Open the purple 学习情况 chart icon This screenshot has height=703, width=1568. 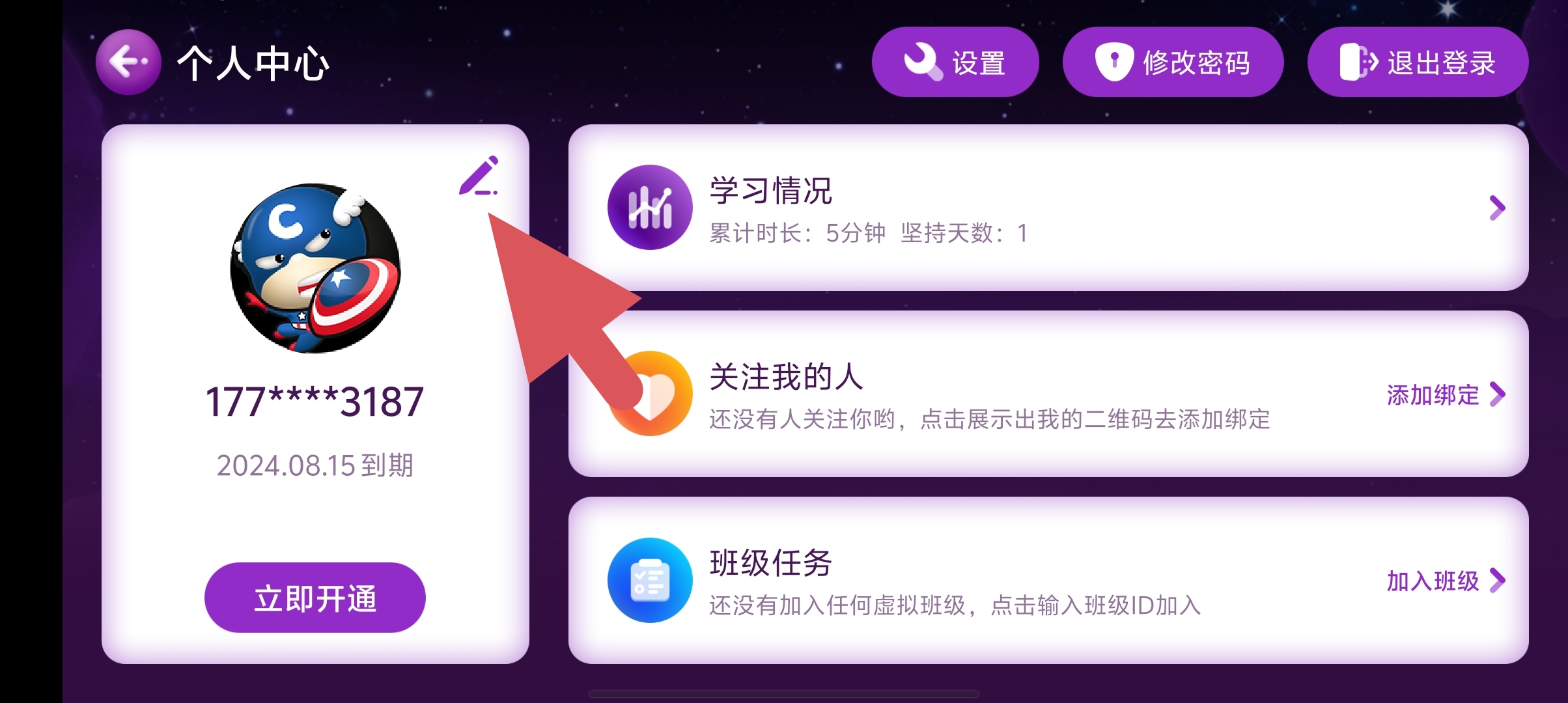649,208
